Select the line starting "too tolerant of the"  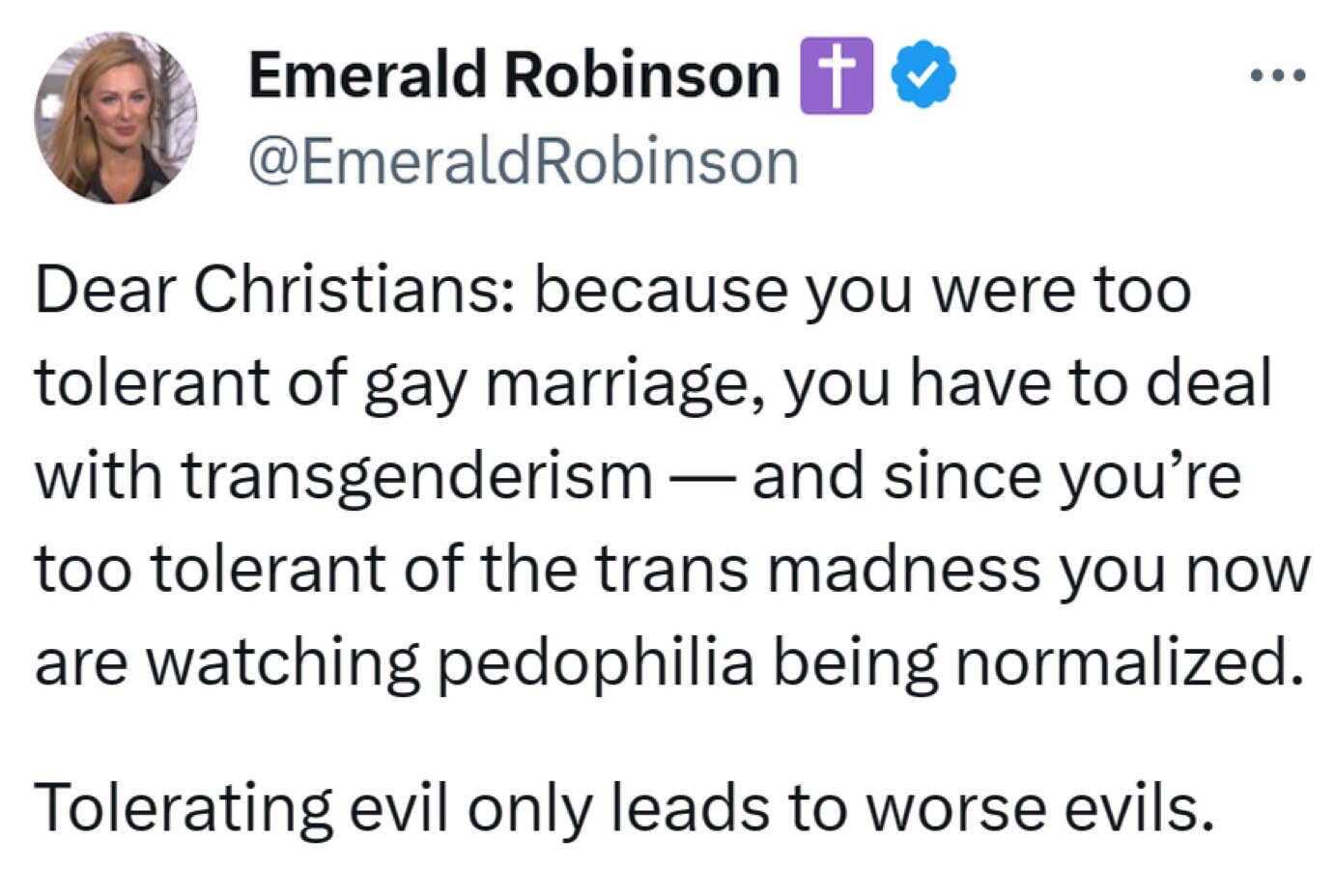[671, 569]
